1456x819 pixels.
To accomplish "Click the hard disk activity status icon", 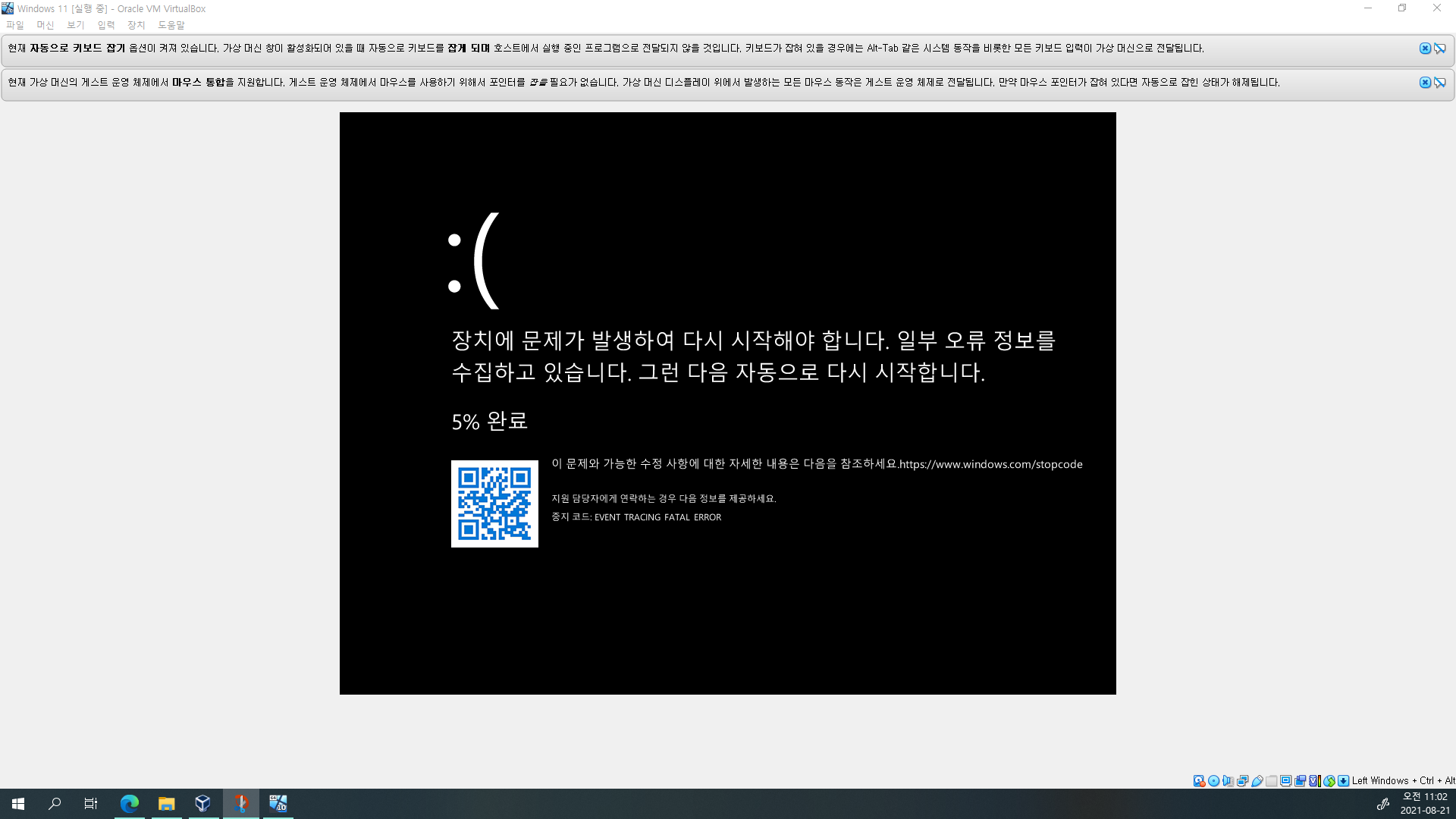I will [x=1199, y=780].
